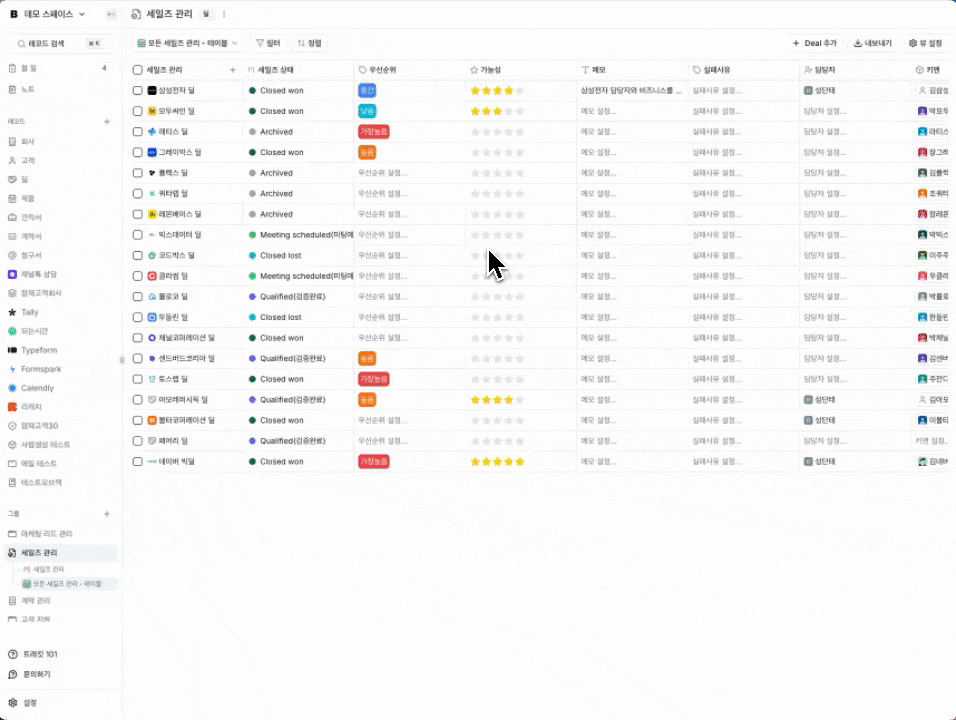Open 정렬 sort options
Screen dimensions: 956x720
coord(309,43)
